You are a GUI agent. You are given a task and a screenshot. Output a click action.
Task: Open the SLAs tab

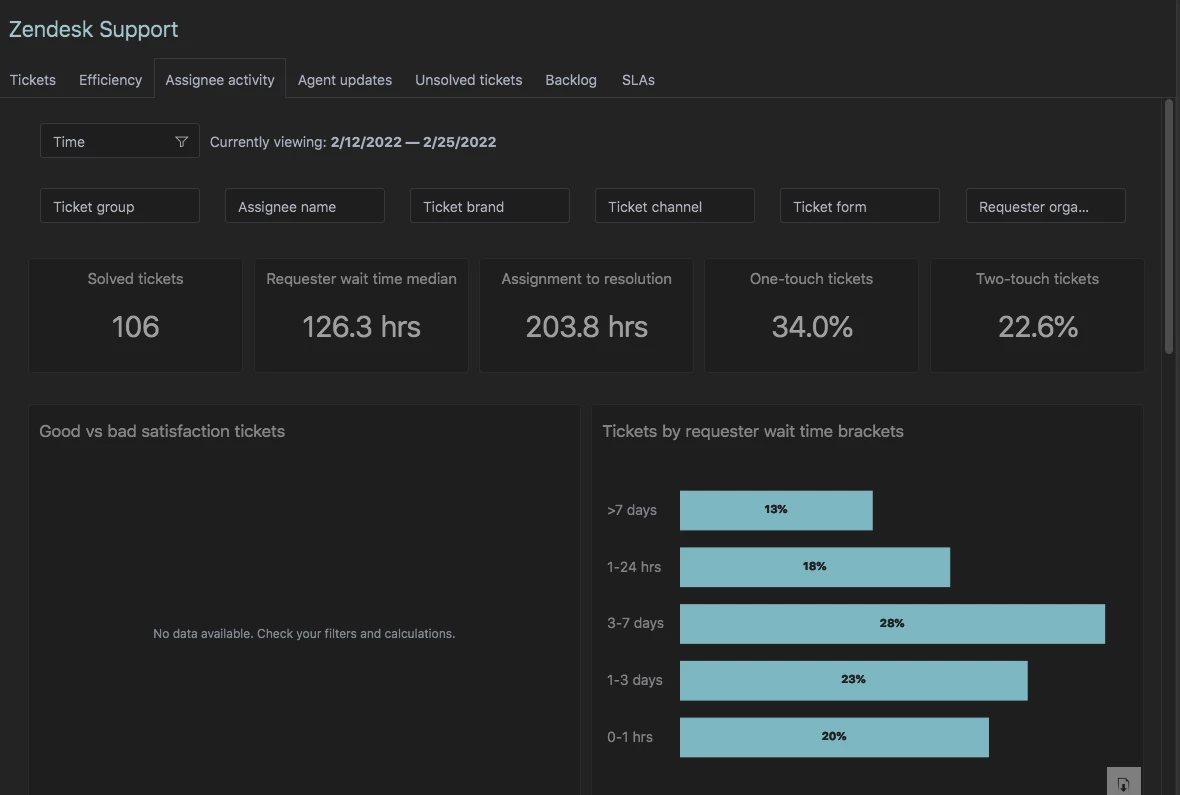(638, 80)
